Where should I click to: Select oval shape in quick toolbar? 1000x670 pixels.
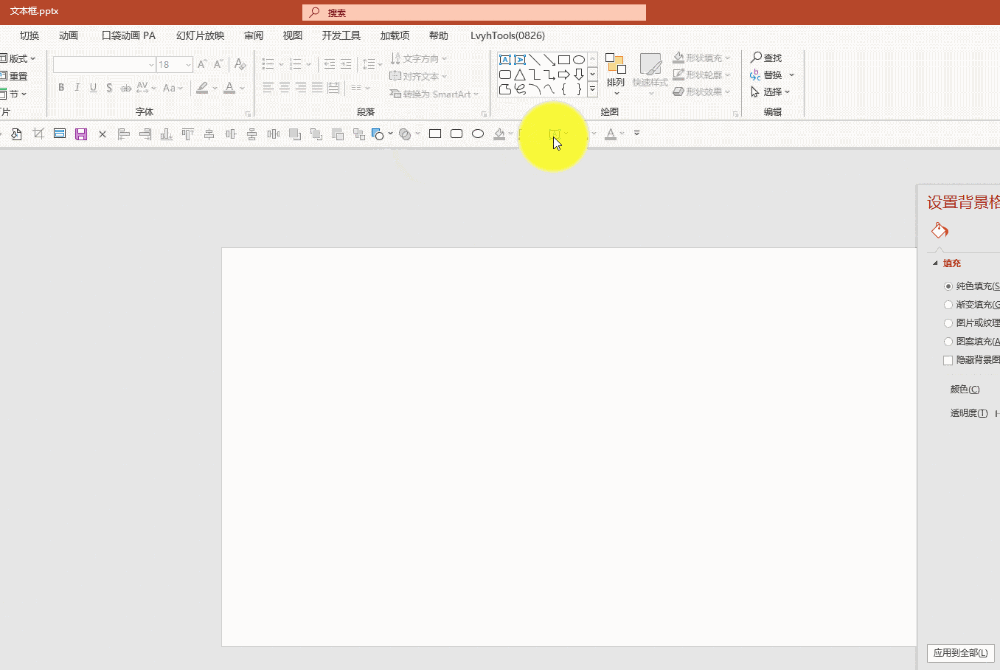click(478, 134)
